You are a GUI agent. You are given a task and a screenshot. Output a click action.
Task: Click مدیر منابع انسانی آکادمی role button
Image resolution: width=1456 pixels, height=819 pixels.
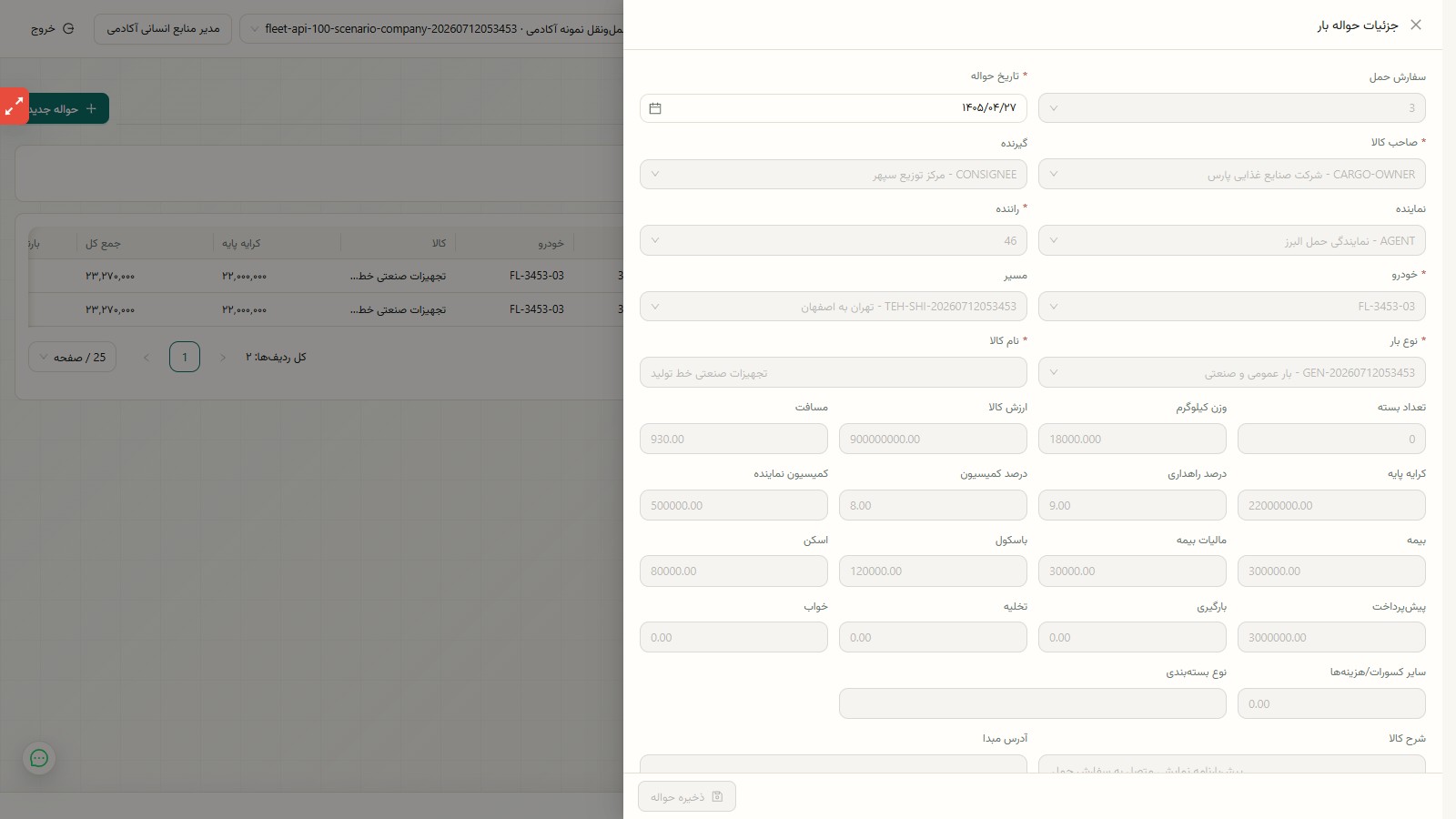163,29
